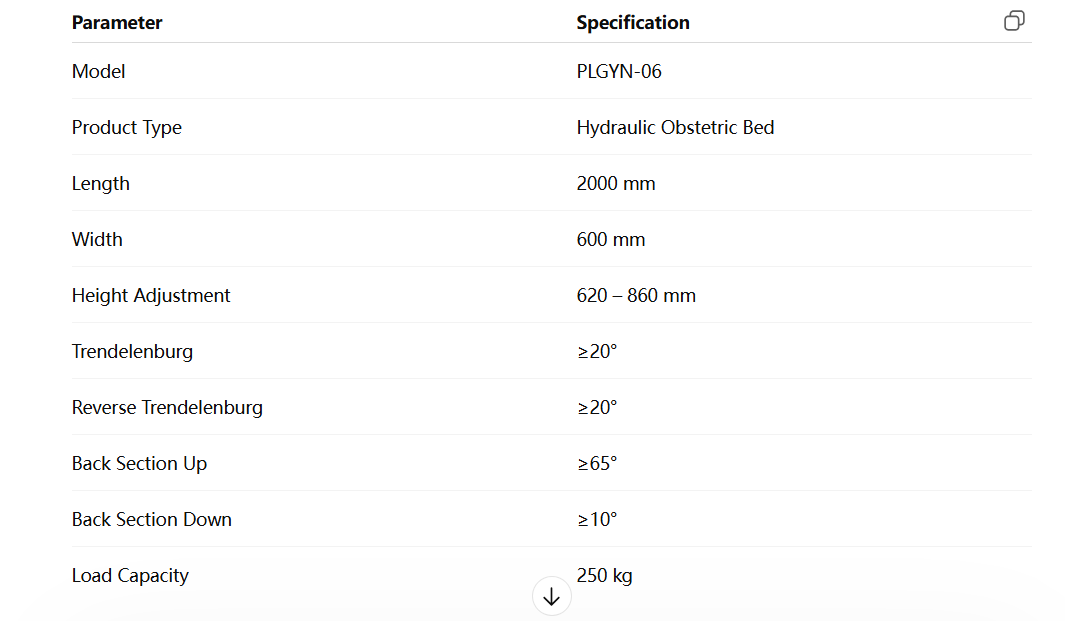Click the Reverse Trendelenburg label
The width and height of the screenshot is (1065, 621).
167,407
